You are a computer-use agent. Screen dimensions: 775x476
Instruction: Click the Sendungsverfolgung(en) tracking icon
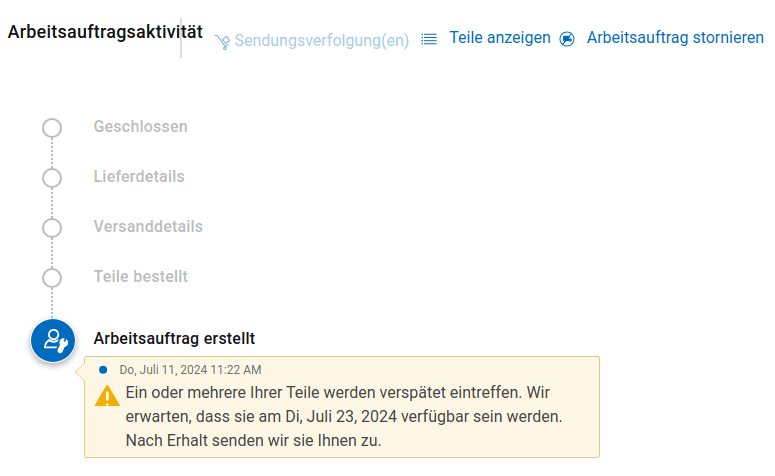[222, 41]
